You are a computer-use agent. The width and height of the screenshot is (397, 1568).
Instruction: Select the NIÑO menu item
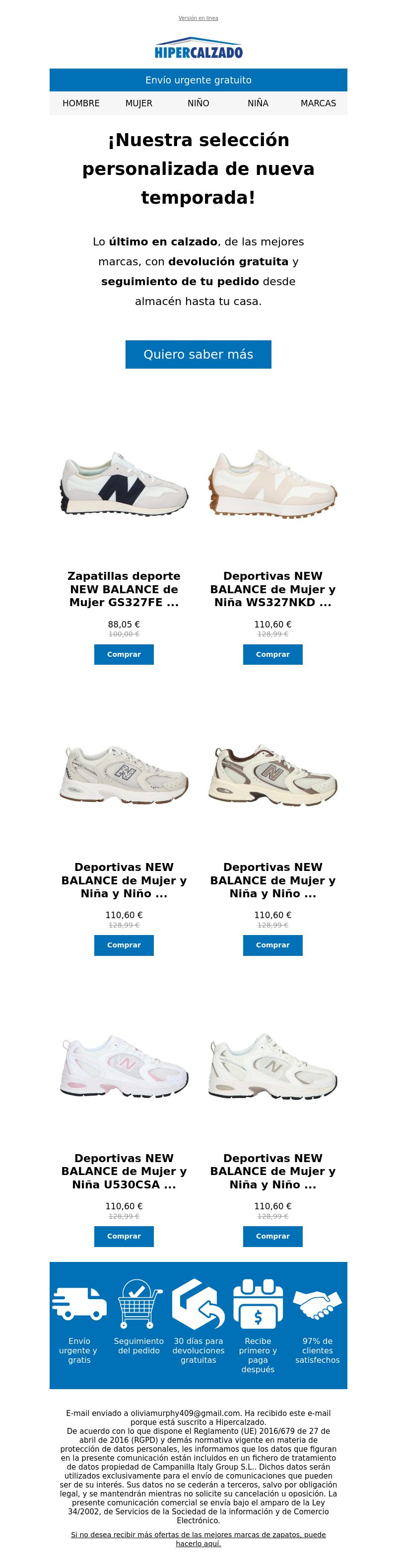(x=198, y=103)
